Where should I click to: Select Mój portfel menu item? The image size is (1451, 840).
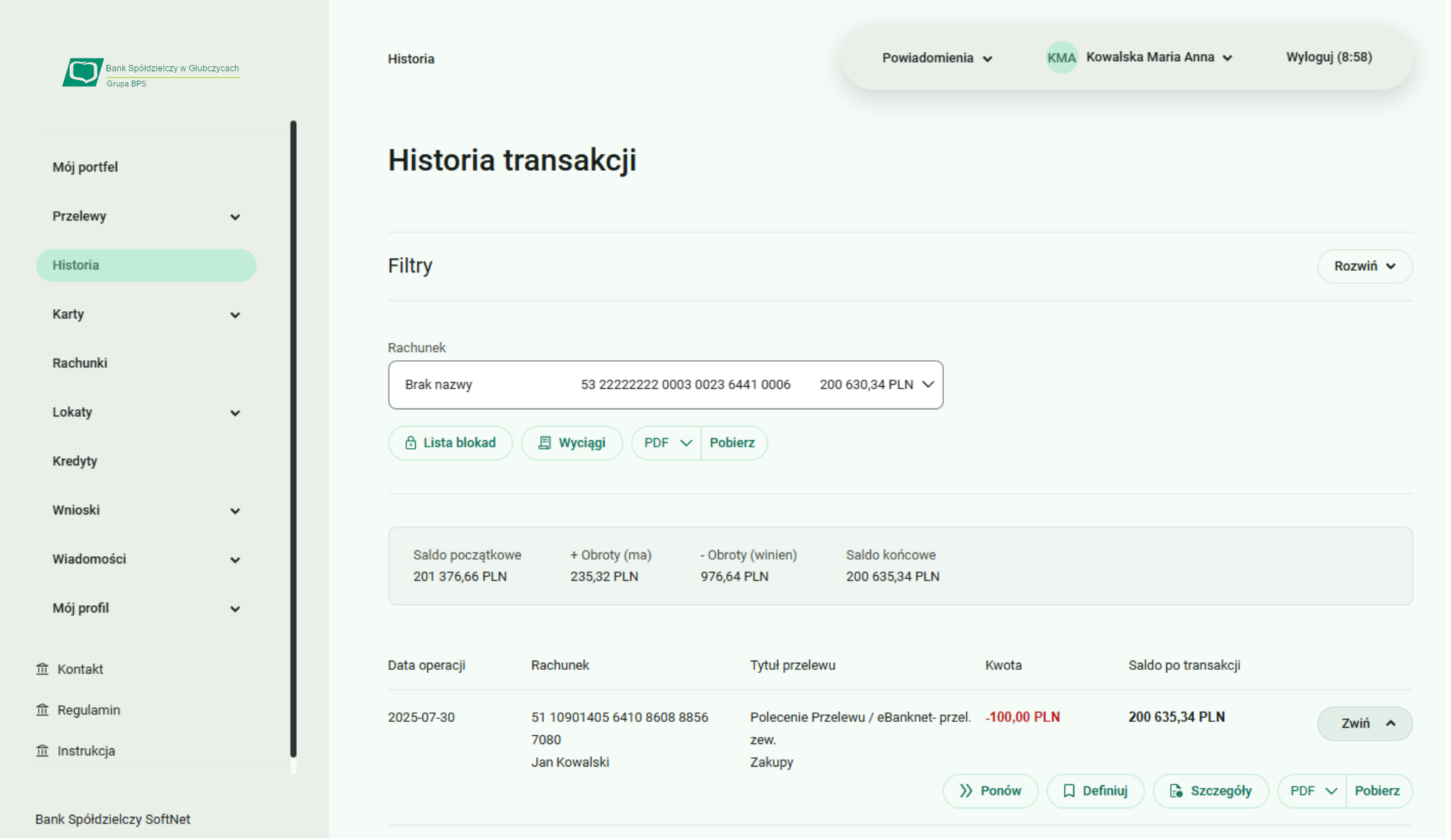(85, 167)
